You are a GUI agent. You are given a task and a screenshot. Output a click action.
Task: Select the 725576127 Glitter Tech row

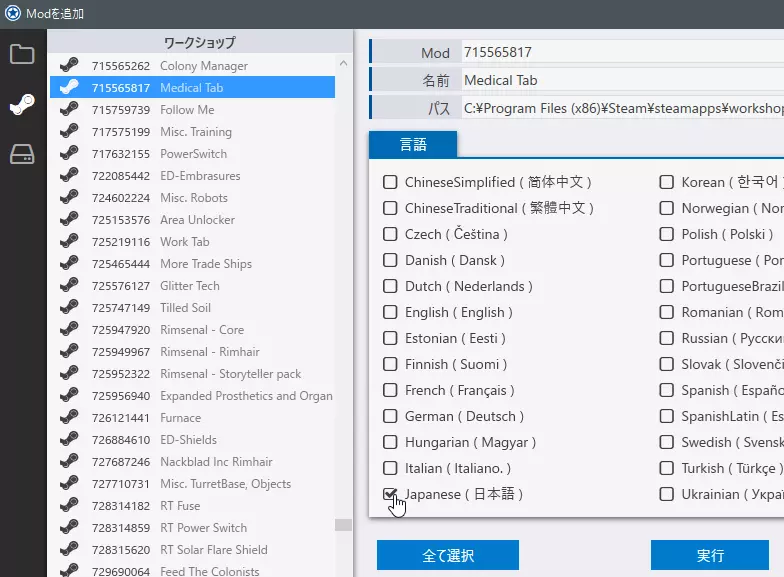192,286
